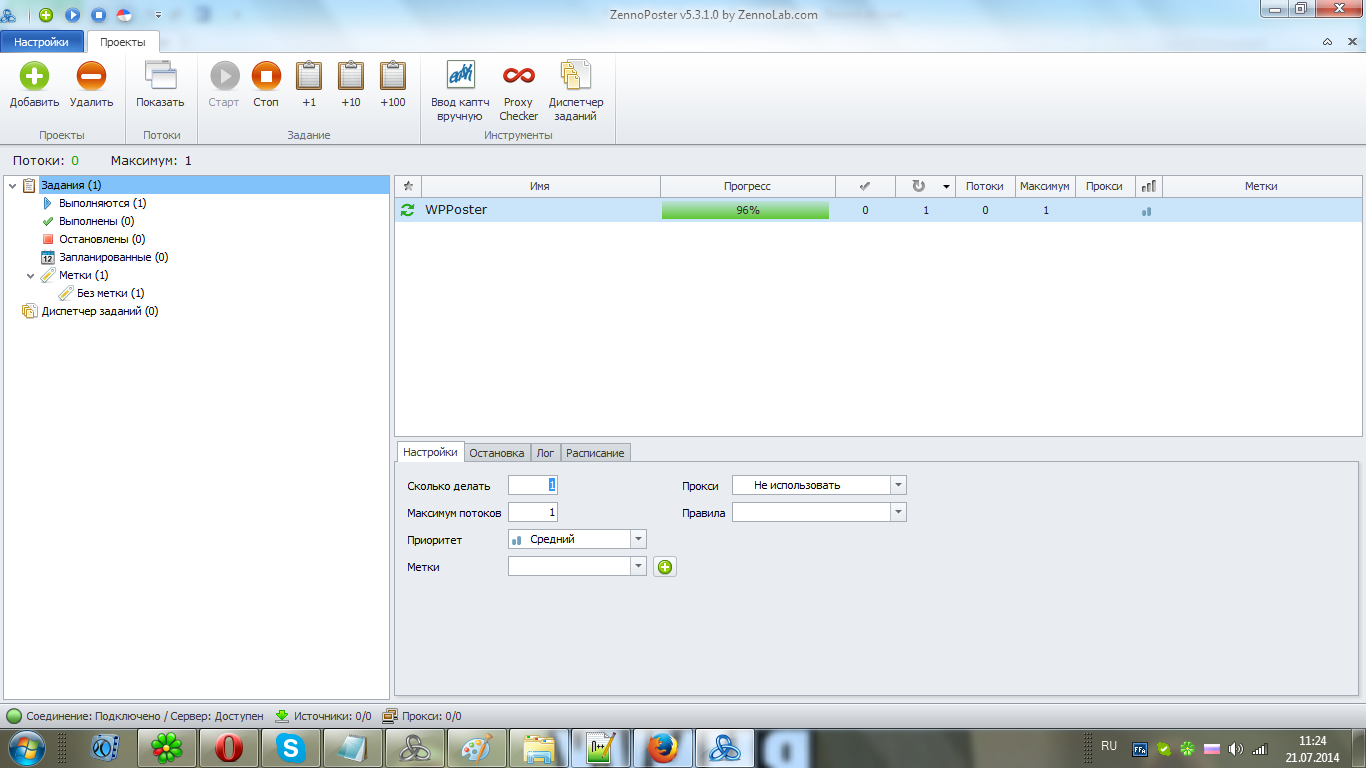This screenshot has width=1366, height=768.
Task: Sort by the Потоки column header
Action: pos(985,186)
